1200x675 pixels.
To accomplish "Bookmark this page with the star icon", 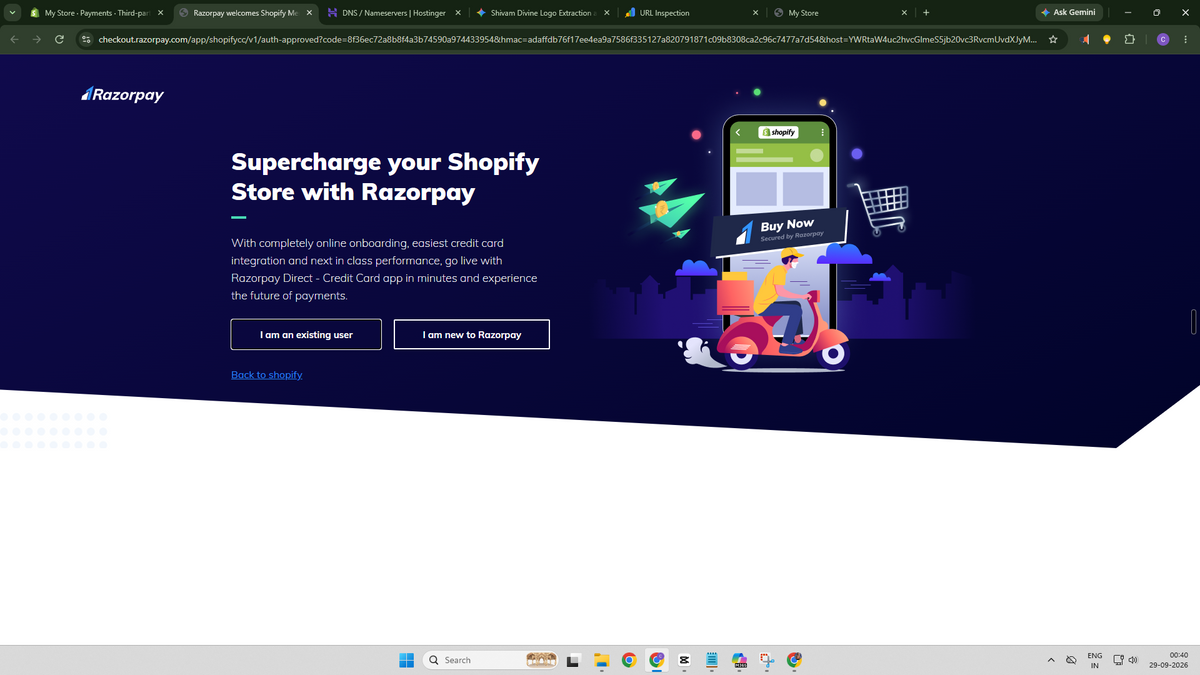I will click(x=1053, y=39).
